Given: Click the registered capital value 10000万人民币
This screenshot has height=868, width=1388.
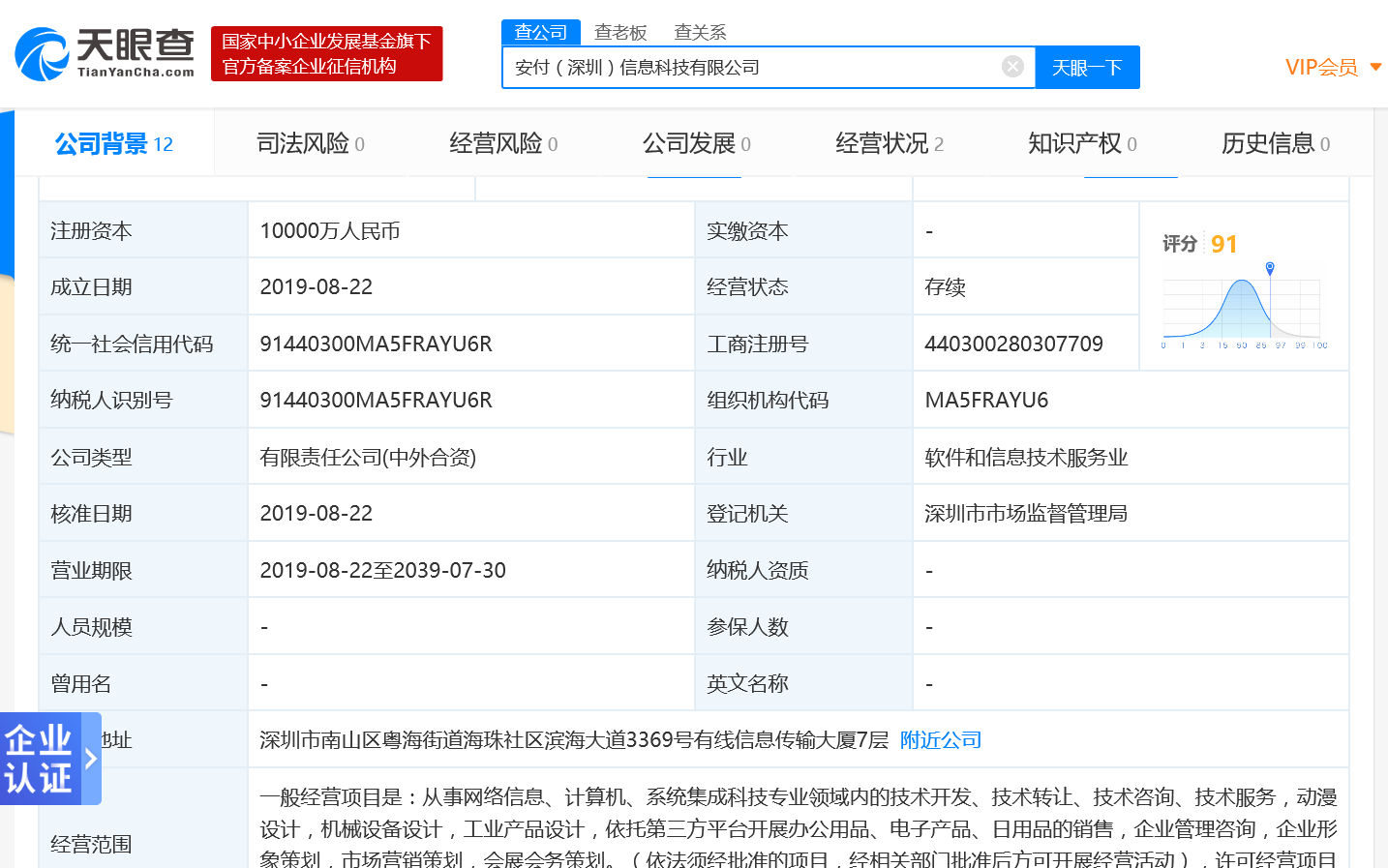Looking at the screenshot, I should tap(330, 231).
